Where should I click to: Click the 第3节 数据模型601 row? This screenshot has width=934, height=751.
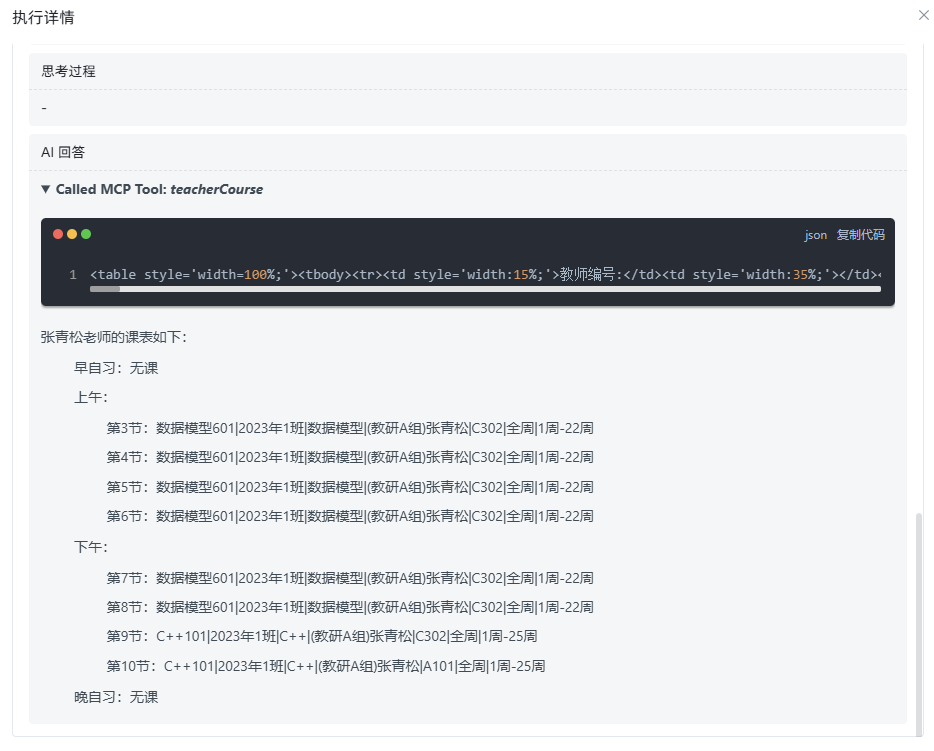(x=350, y=428)
